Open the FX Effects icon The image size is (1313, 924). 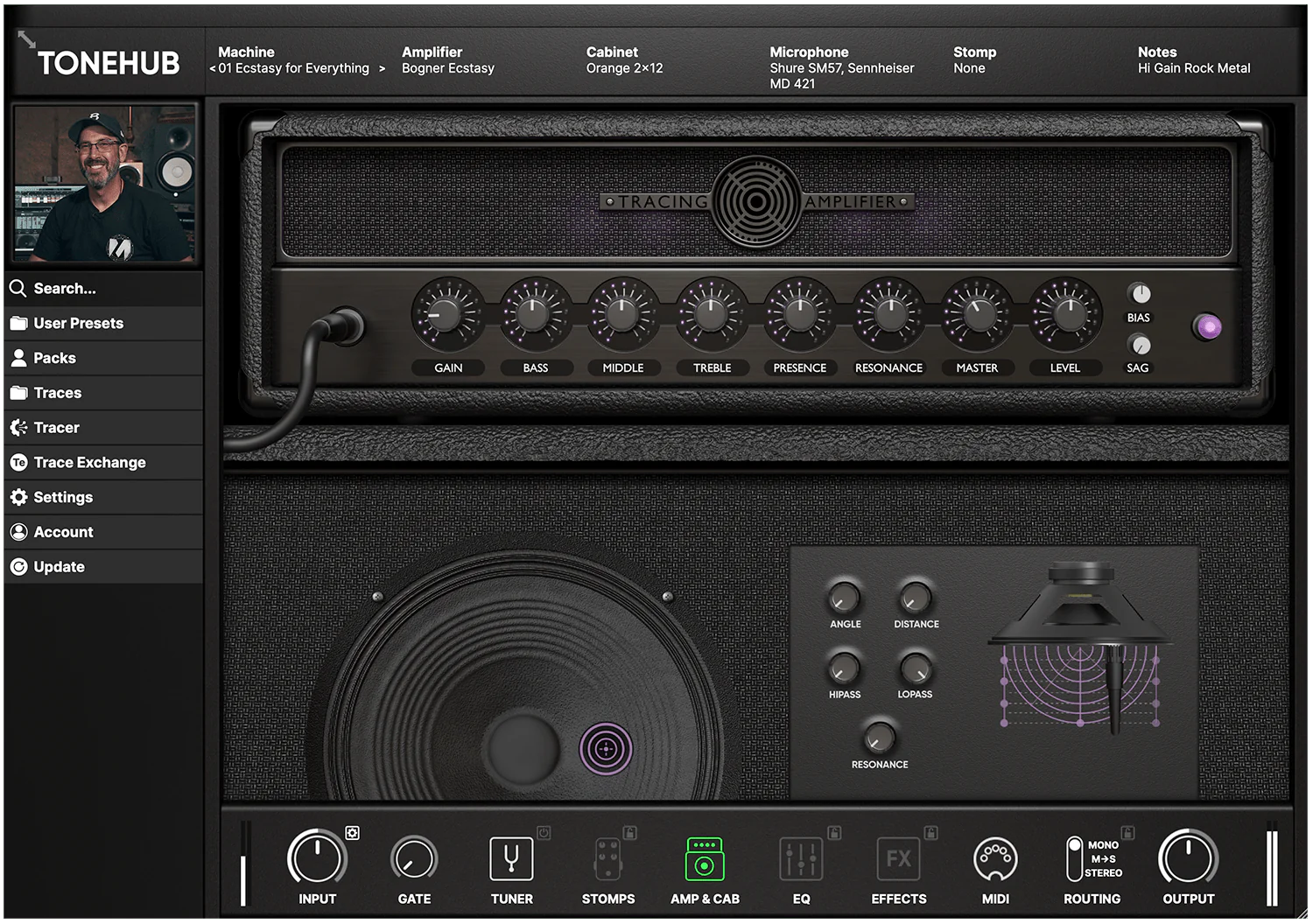coord(898,858)
